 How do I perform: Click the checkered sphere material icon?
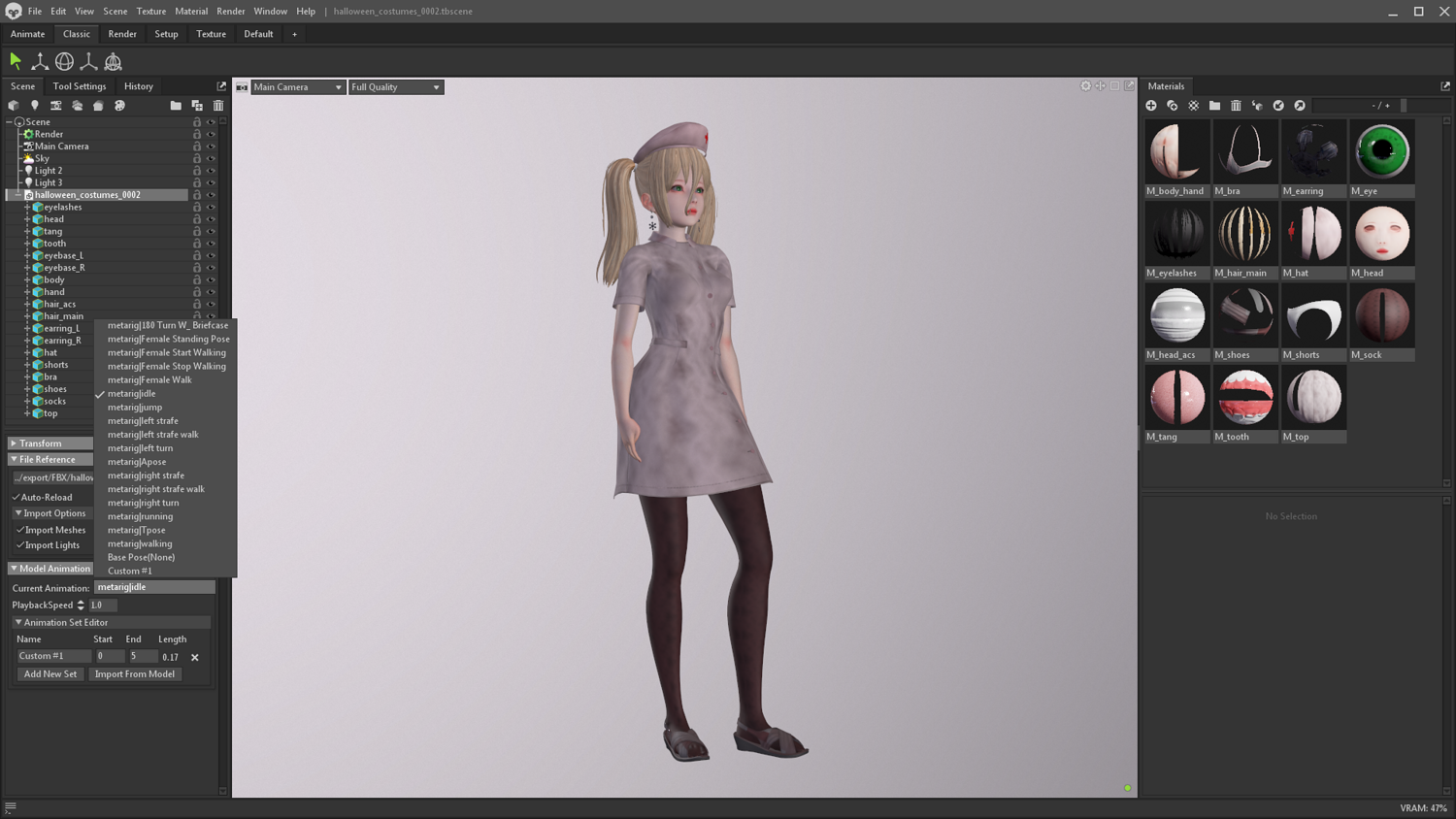click(x=1194, y=106)
